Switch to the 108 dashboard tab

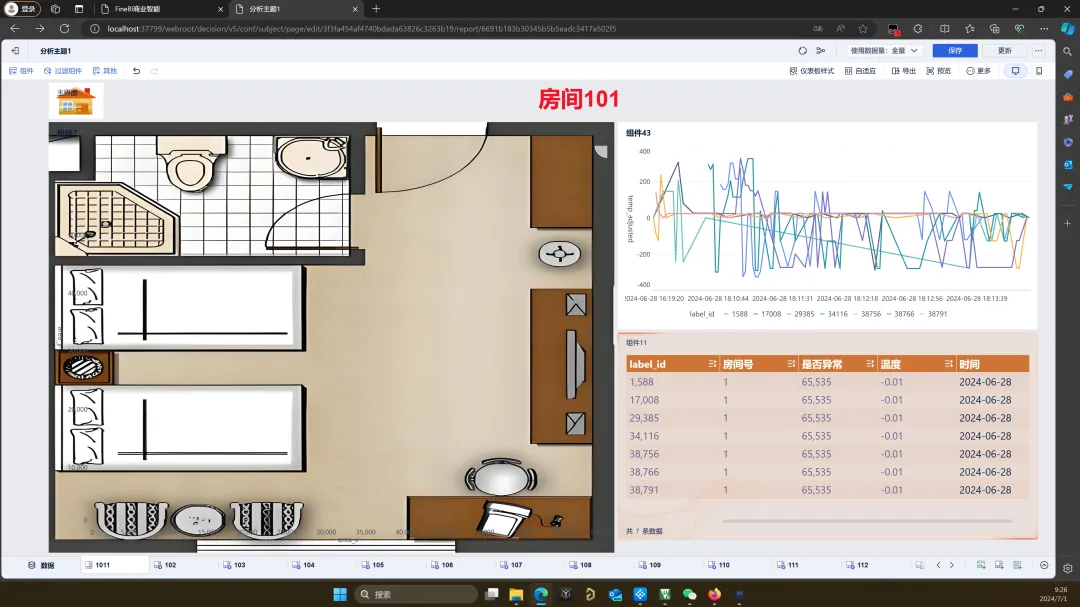[x=580, y=565]
